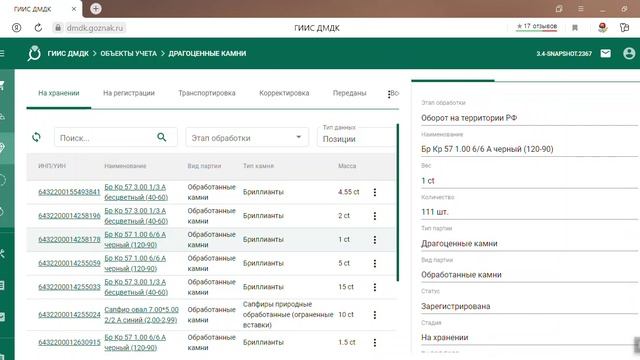Expand the Этап обработки dropdown filter
This screenshot has width=640, height=360.
click(247, 138)
